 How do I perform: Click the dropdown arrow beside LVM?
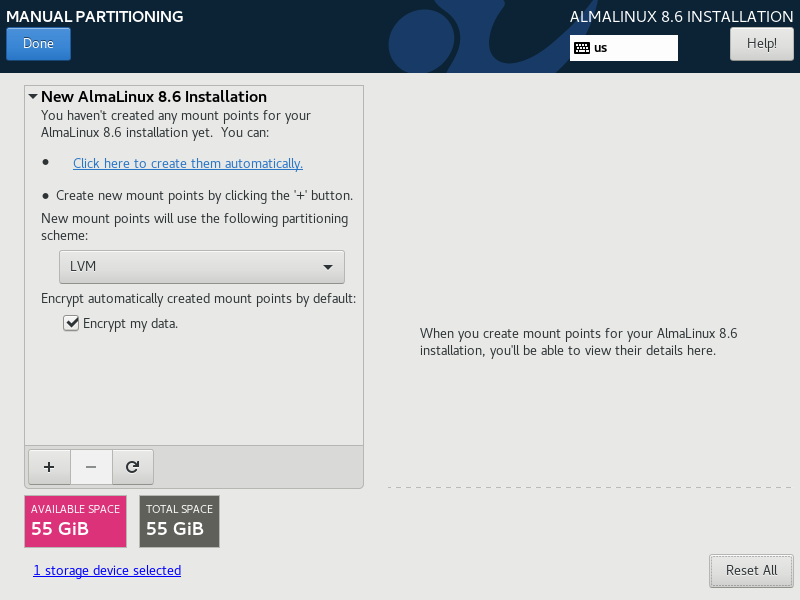328,267
